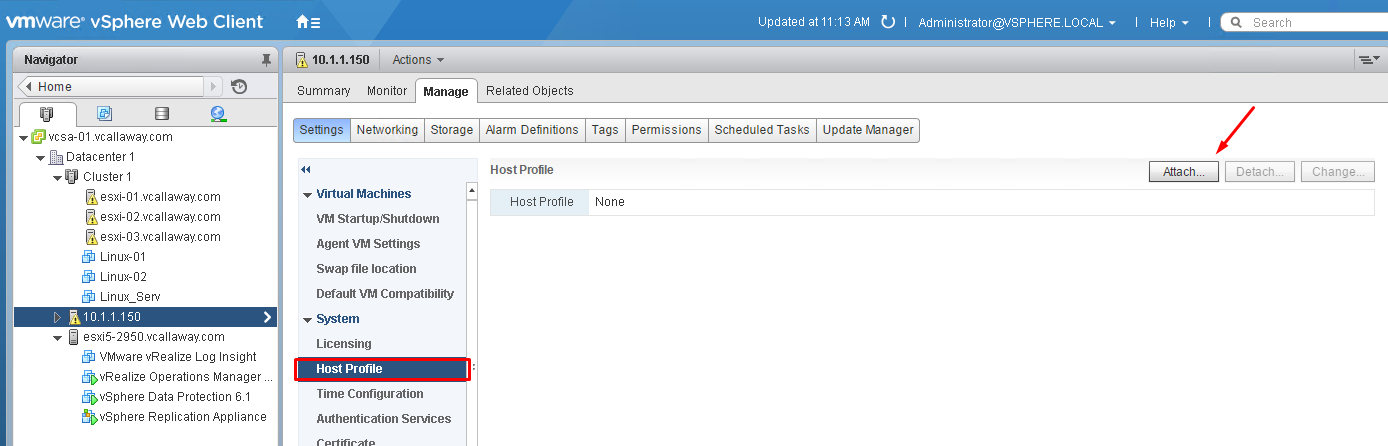Collapse the Cluster 1 tree node
Viewport: 1388px width, 446px height.
tap(58, 177)
